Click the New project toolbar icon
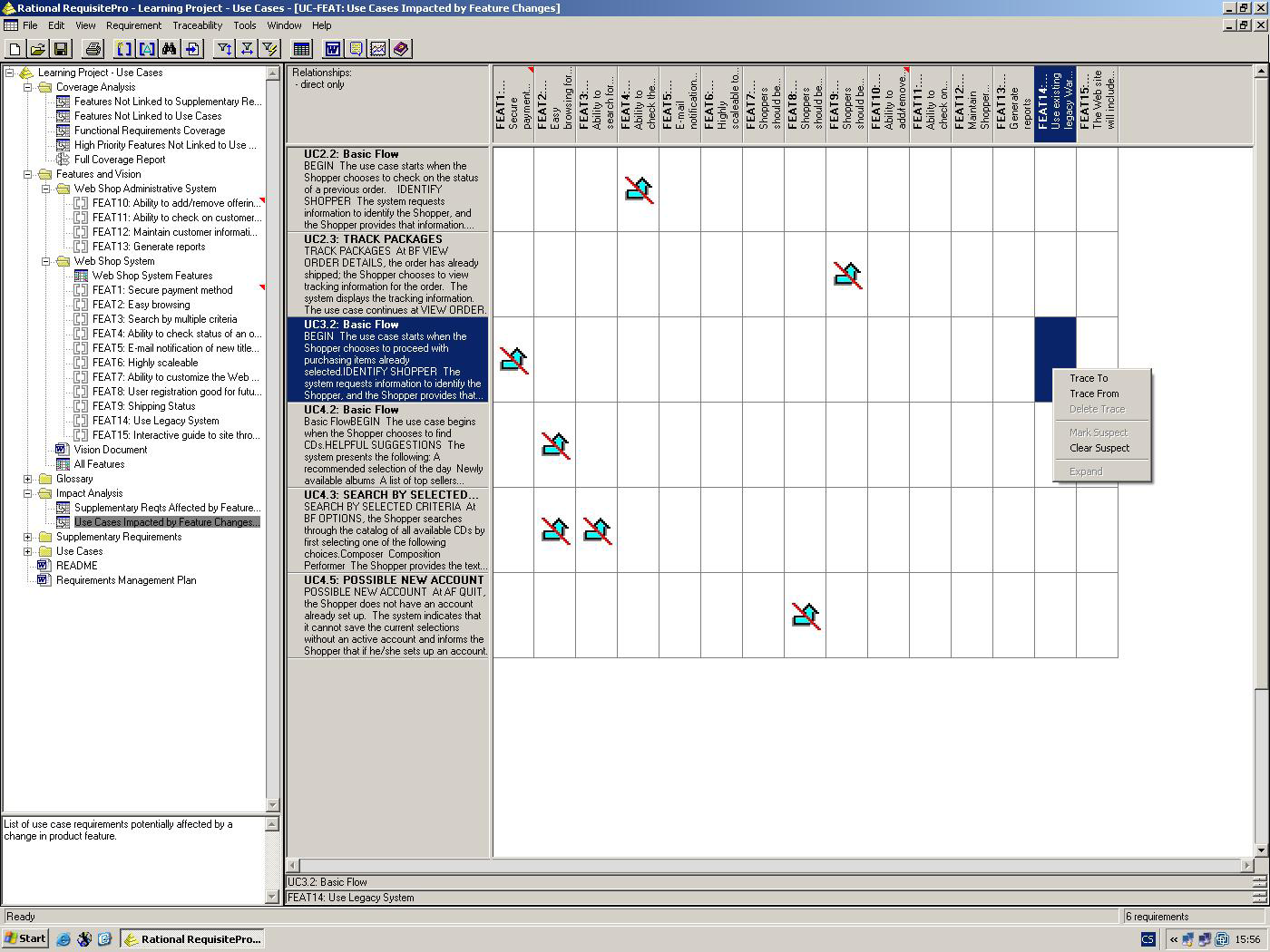This screenshot has height=952, width=1270. (x=15, y=49)
